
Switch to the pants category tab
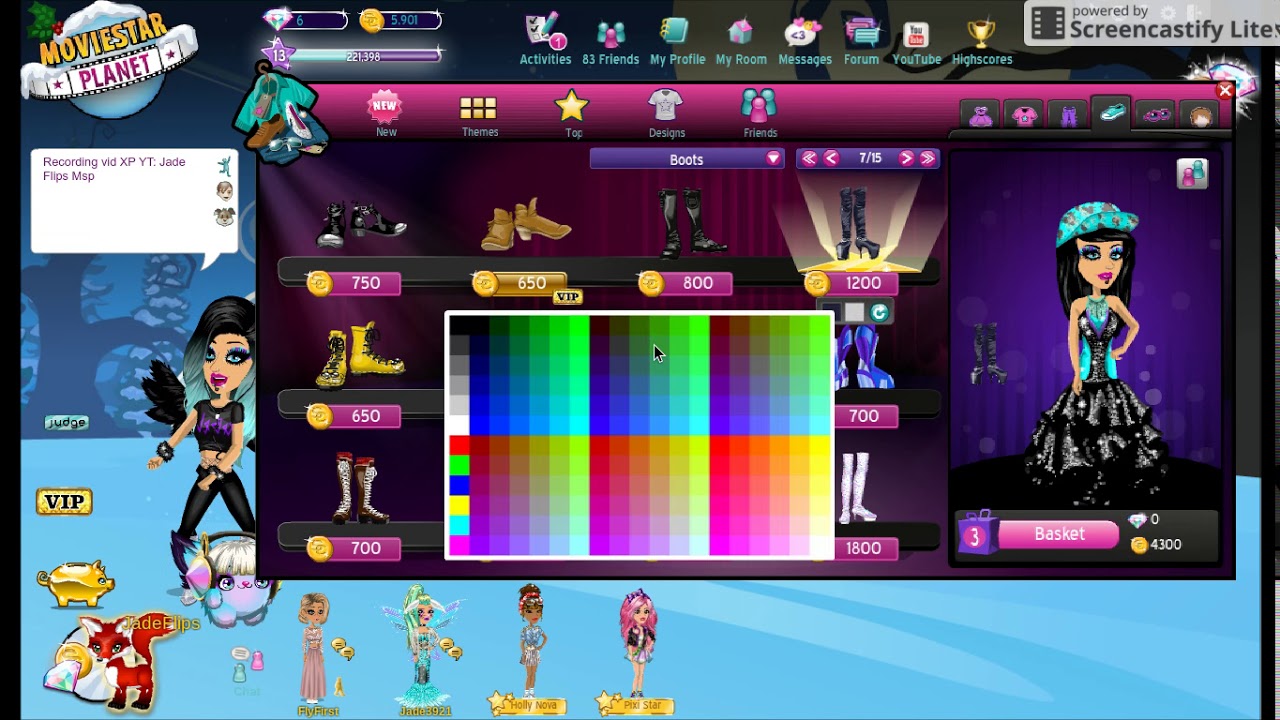pyautogui.click(x=1068, y=116)
